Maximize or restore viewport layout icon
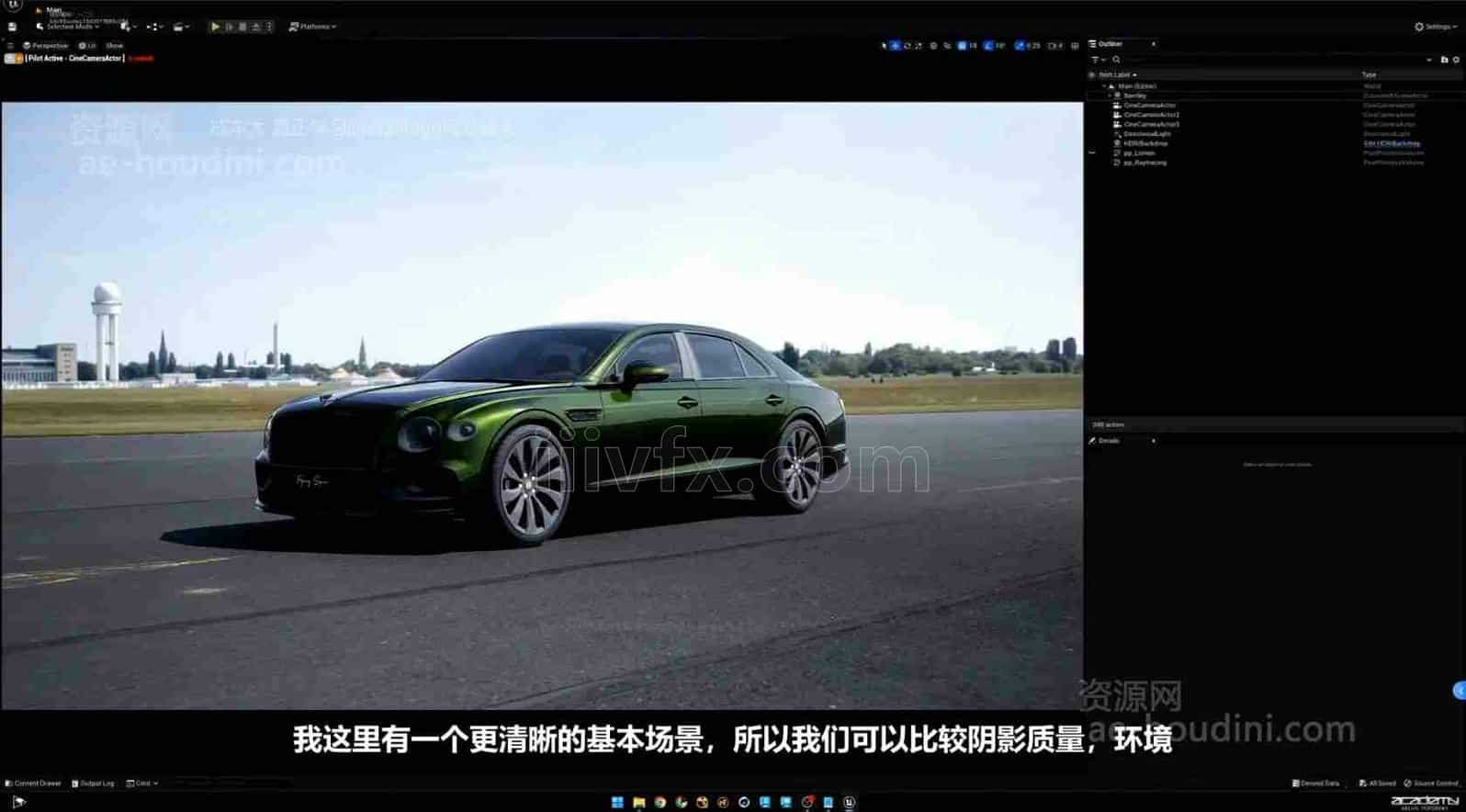The image size is (1466, 812). coord(1075,45)
